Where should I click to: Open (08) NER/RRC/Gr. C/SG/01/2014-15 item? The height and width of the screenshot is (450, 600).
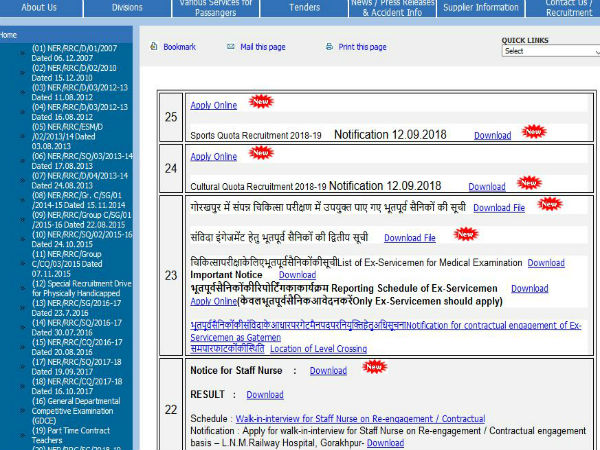[x=78, y=200]
